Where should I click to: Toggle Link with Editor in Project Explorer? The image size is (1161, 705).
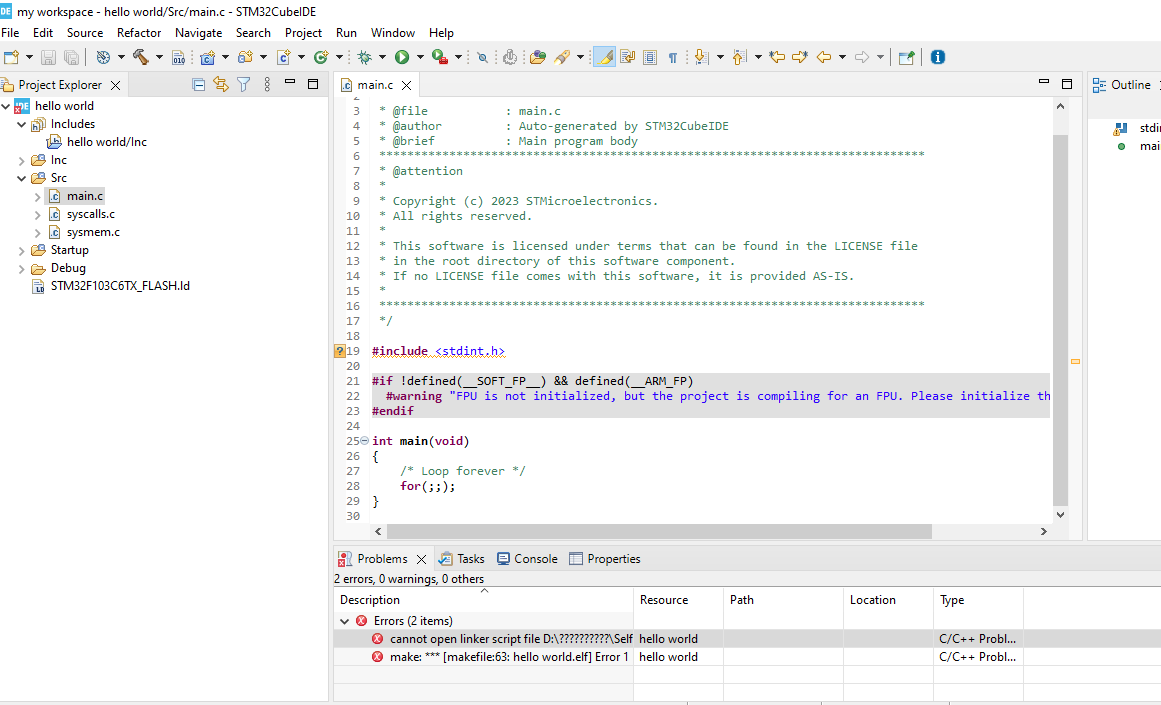coord(221,85)
